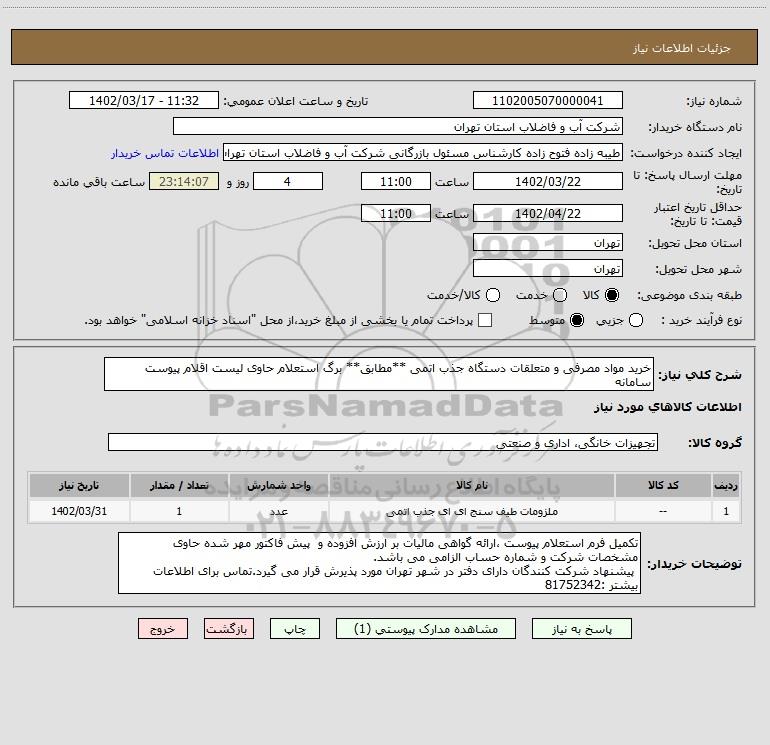This screenshot has height=745, width=770.
Task: Click مشاهده مدارک پیوستی (1) button
Action: (426, 629)
